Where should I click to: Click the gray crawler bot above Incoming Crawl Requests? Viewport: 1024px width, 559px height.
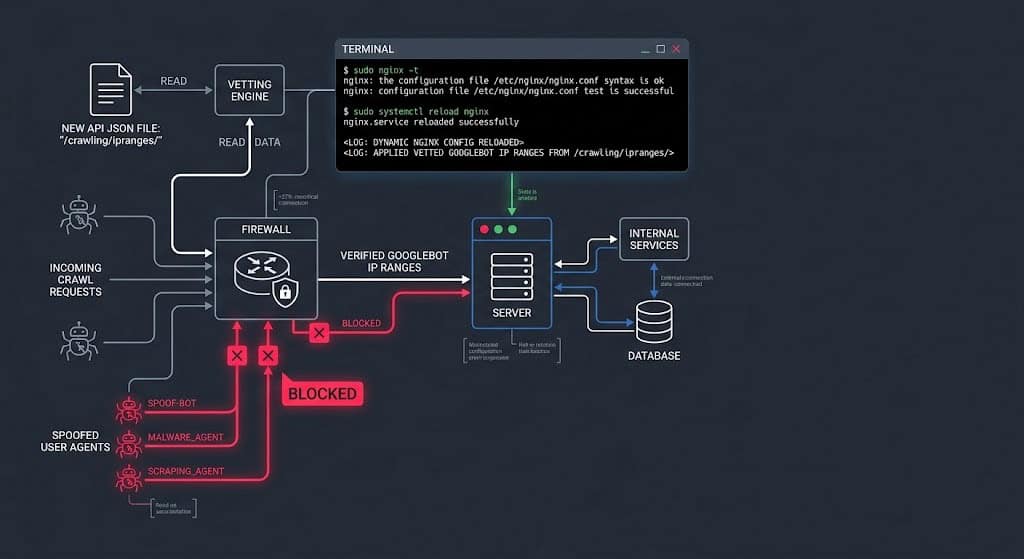[x=79, y=215]
